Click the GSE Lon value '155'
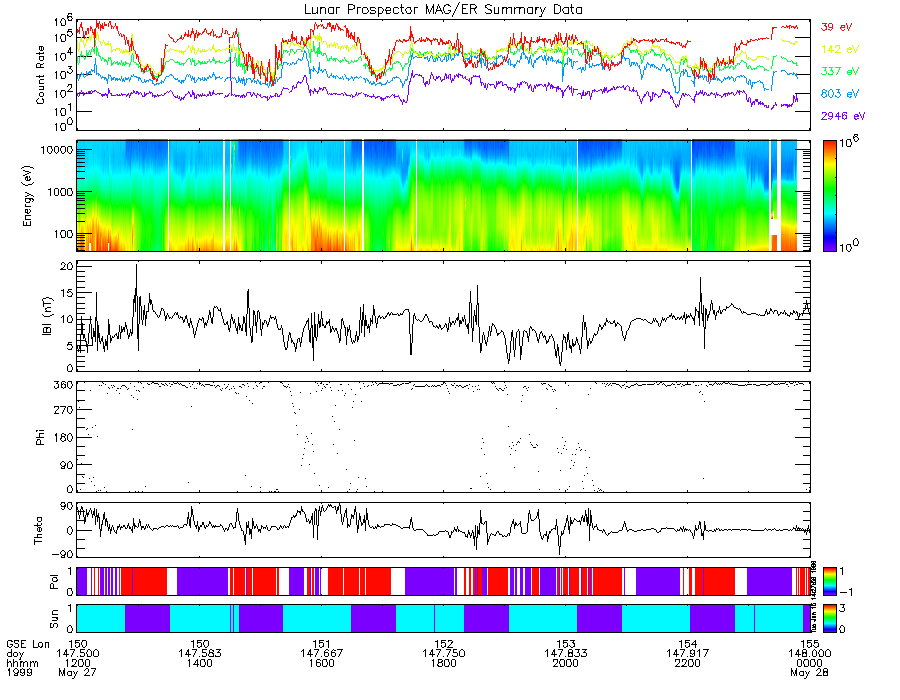 809,644
